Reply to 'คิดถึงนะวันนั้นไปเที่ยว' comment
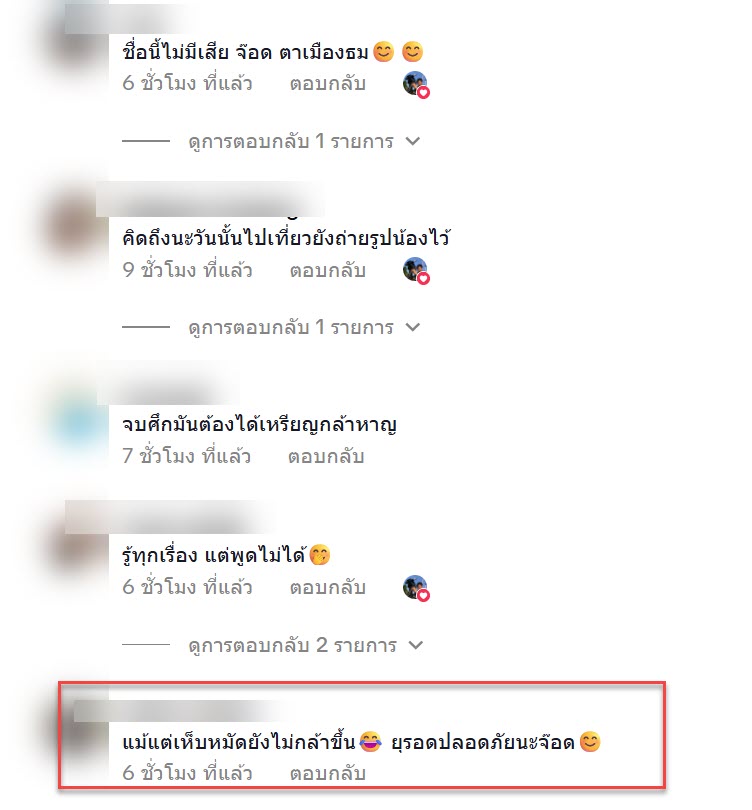 click(327, 270)
